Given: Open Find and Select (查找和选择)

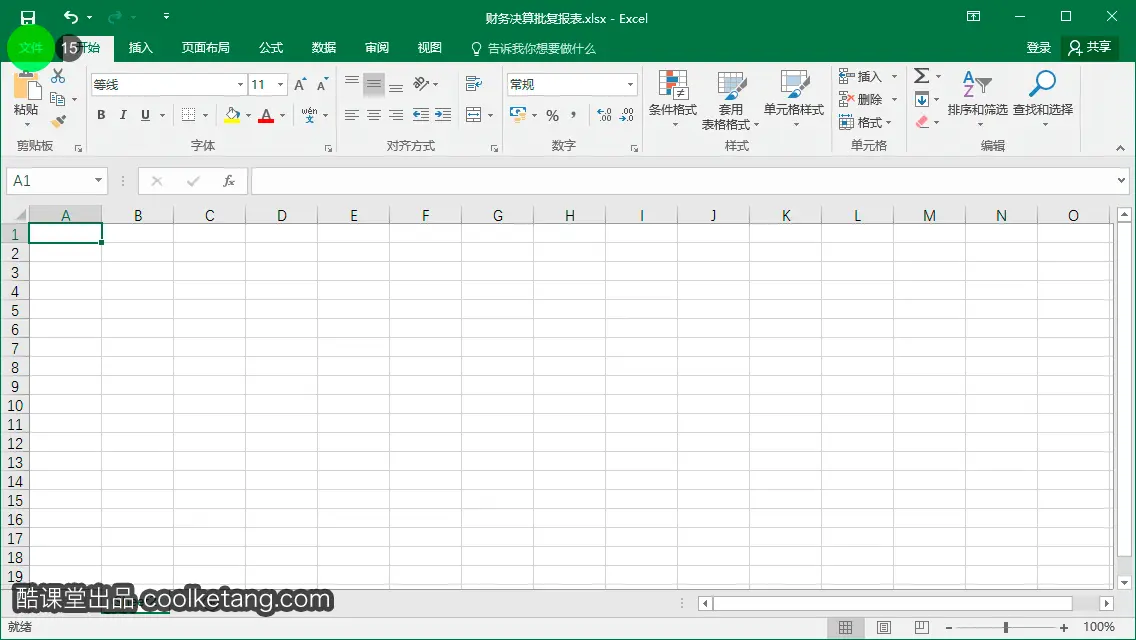Looking at the screenshot, I should (1043, 99).
